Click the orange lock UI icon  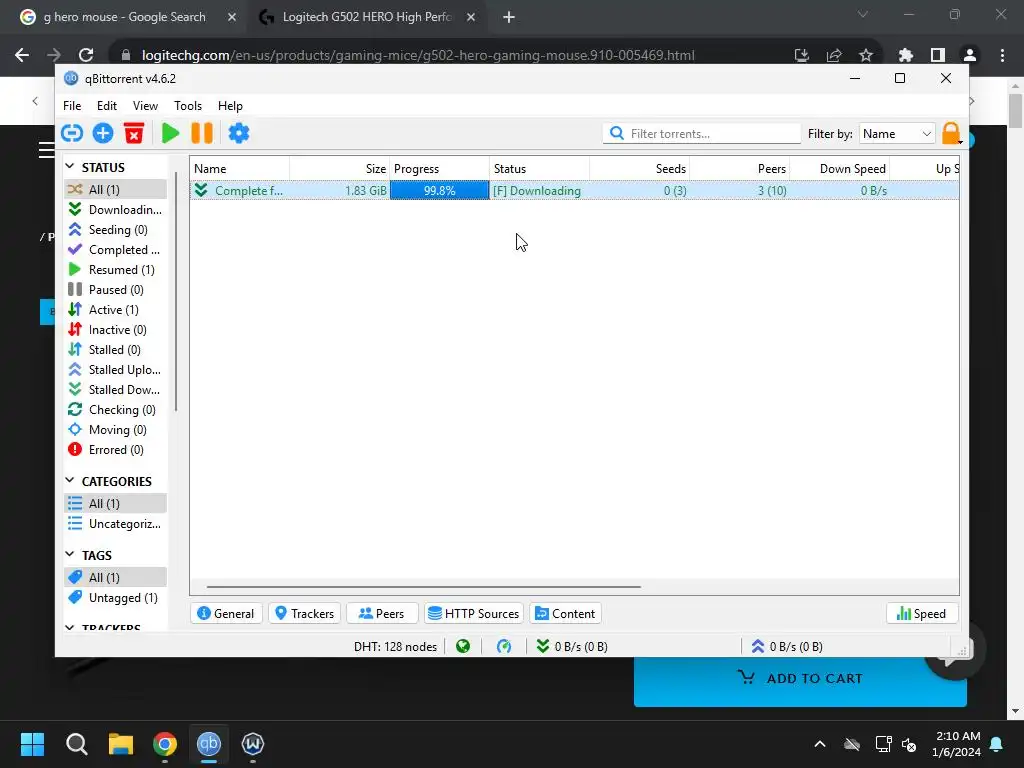(x=951, y=133)
